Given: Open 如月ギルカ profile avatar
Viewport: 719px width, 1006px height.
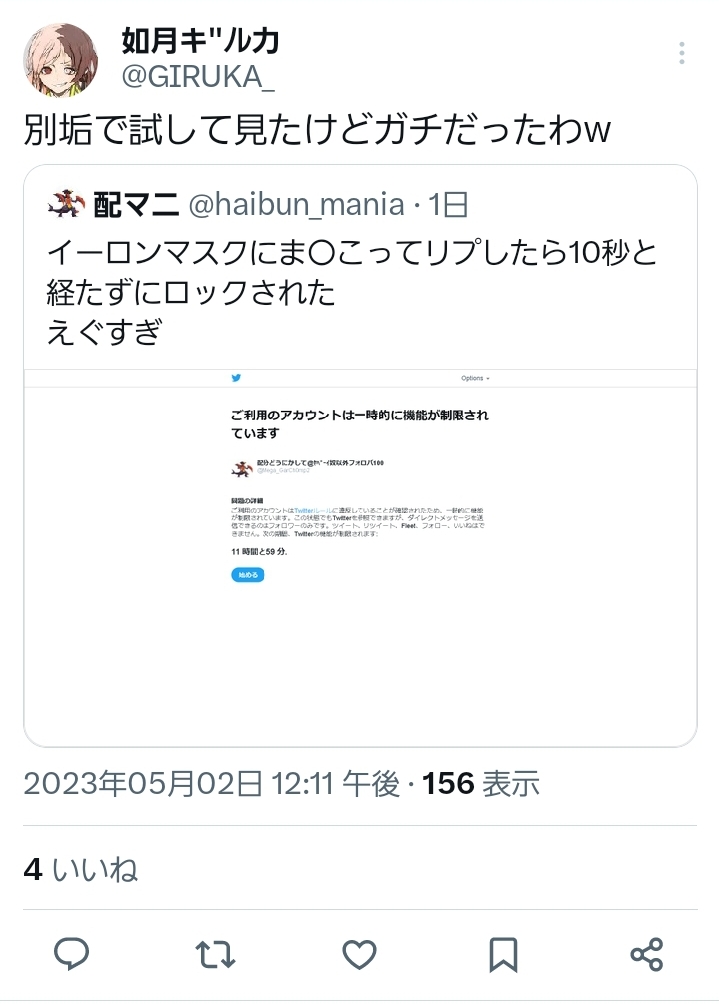Looking at the screenshot, I should (x=61, y=61).
